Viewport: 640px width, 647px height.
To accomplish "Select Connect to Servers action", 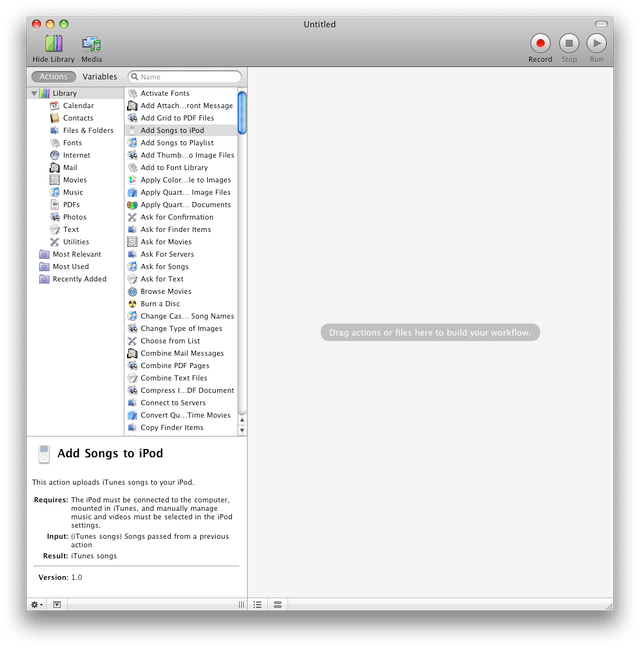I will pos(181,403).
